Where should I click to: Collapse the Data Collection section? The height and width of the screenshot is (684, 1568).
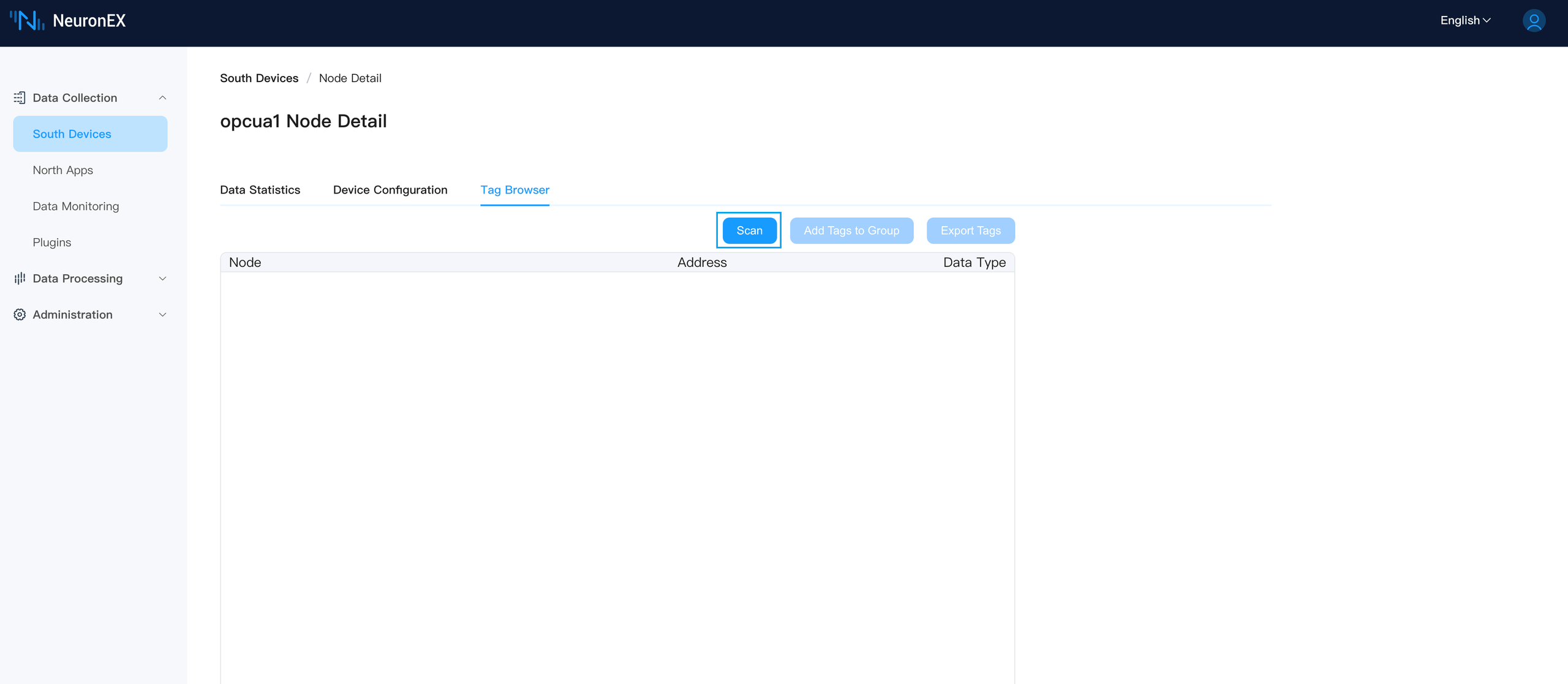(162, 97)
